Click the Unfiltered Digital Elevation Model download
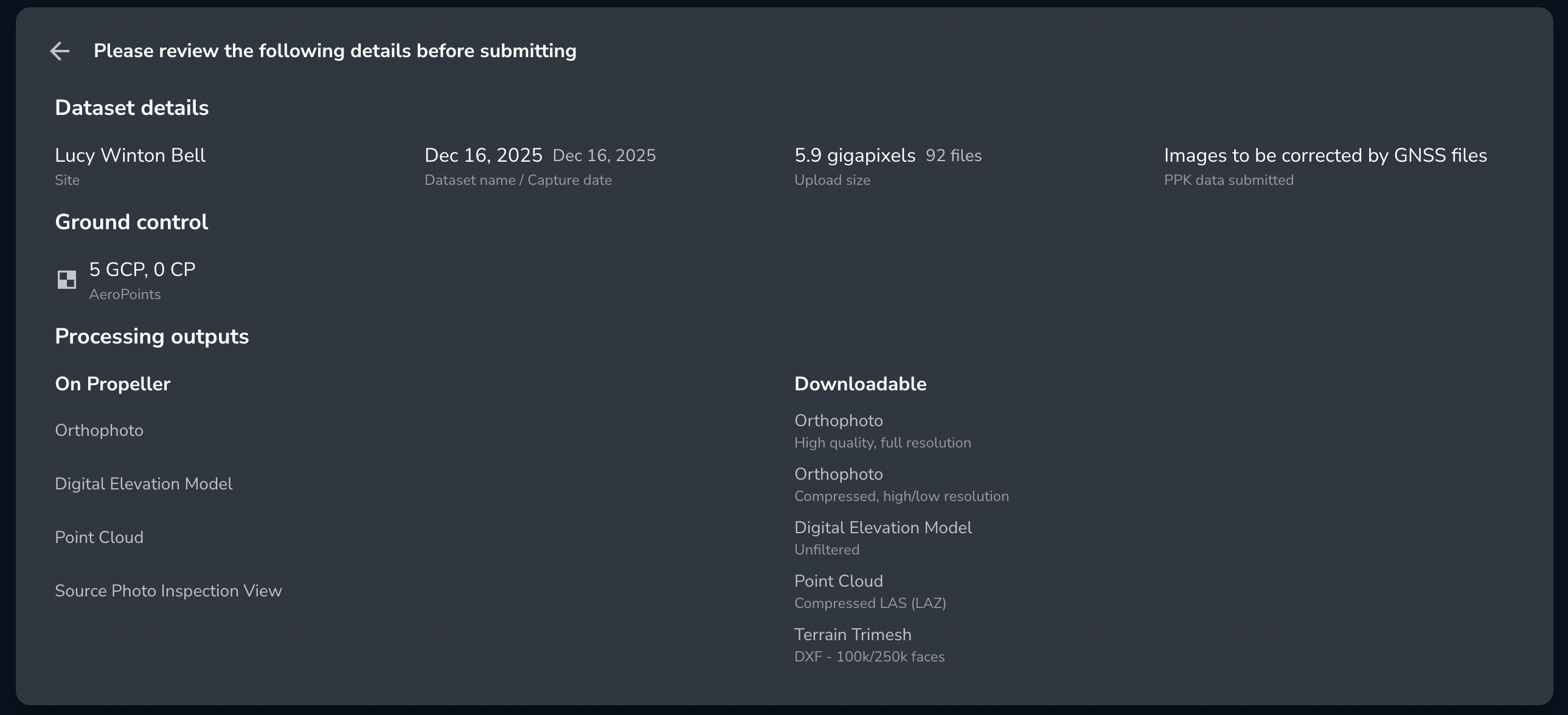 coord(883,528)
